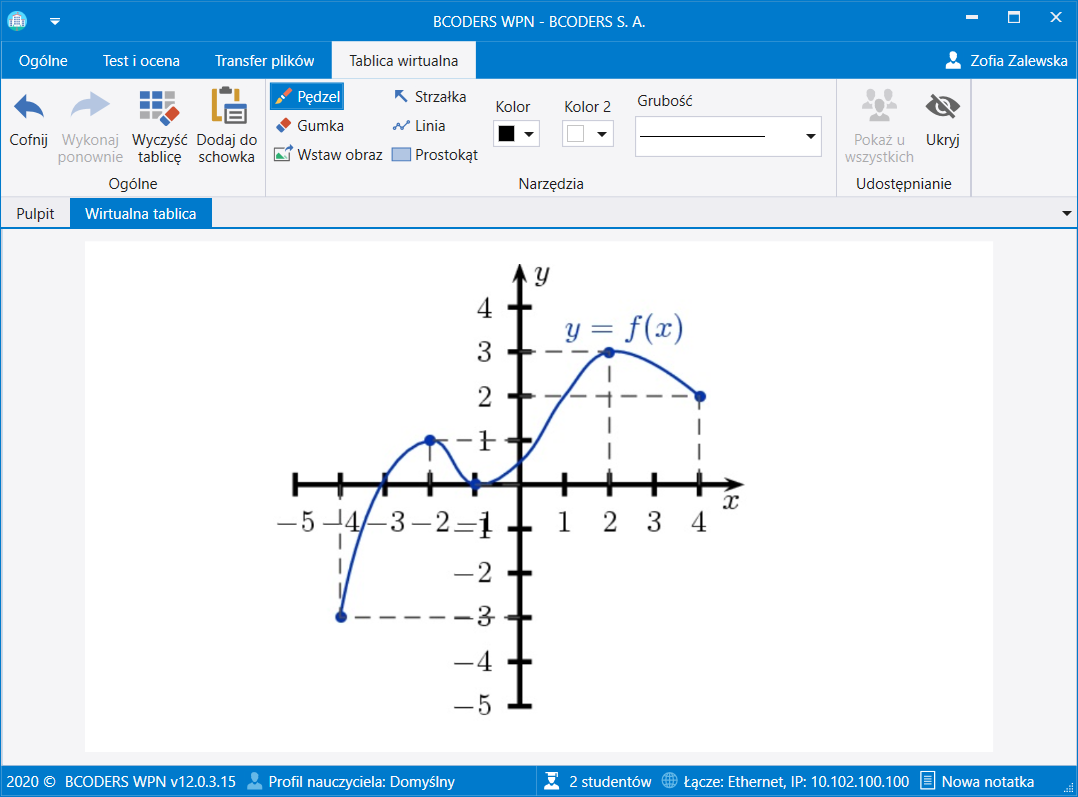Screen dimensions: 1078x797
Task: Select the Tablica wirtualna ribbon tab
Action: coord(404,61)
